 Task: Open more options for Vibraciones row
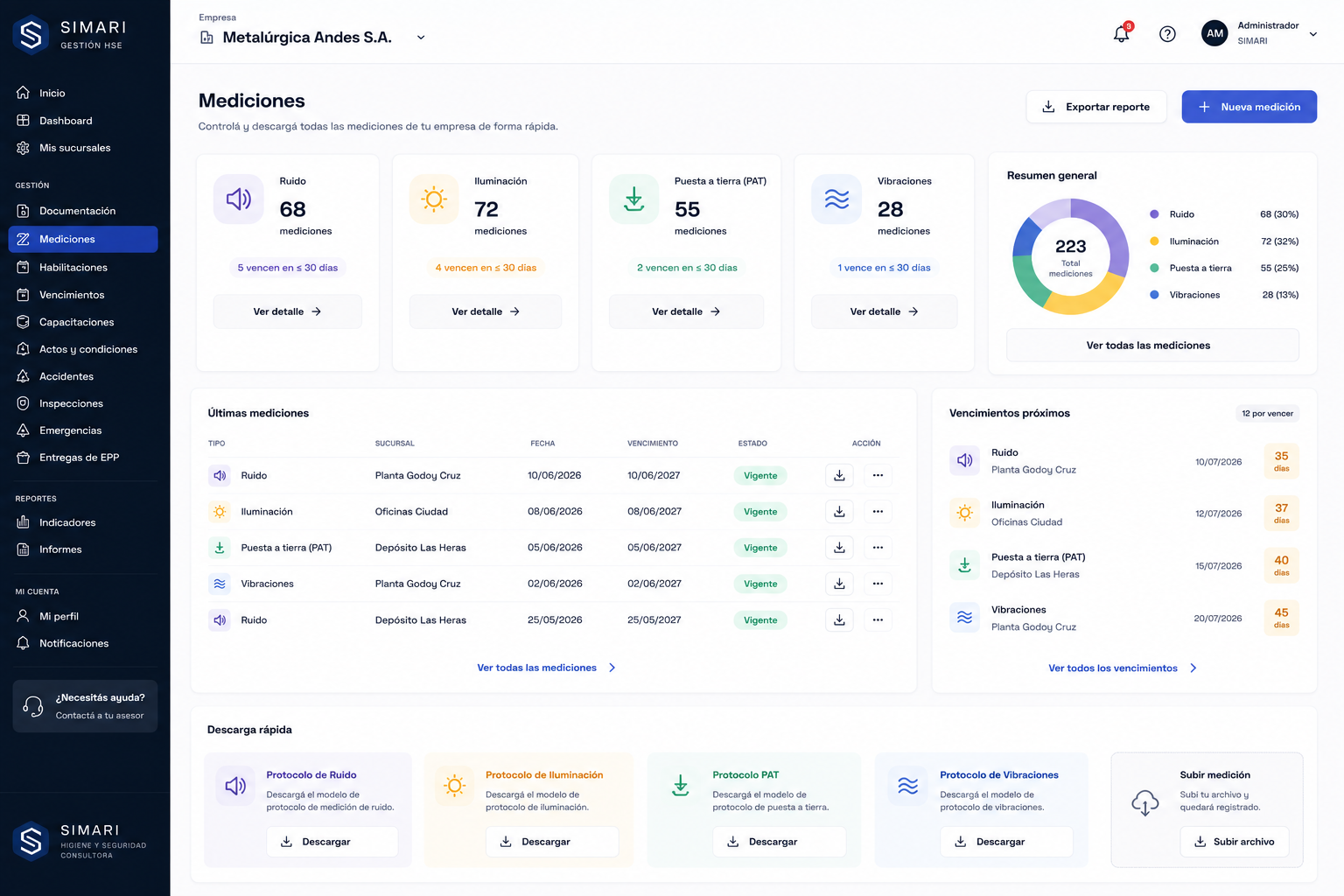point(878,584)
